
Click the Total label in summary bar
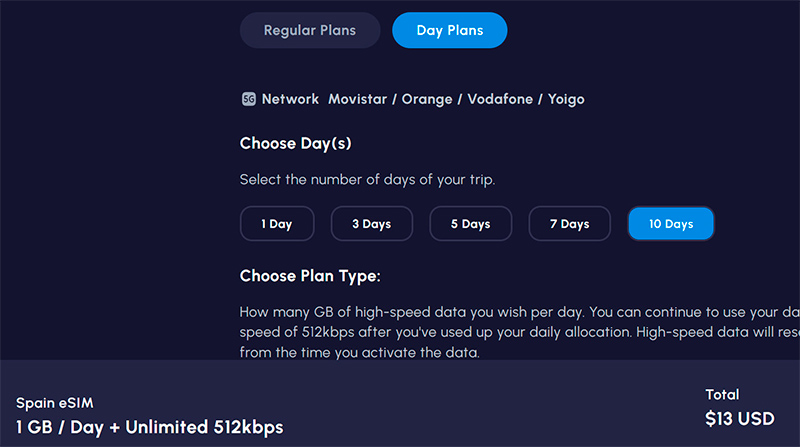pos(721,394)
